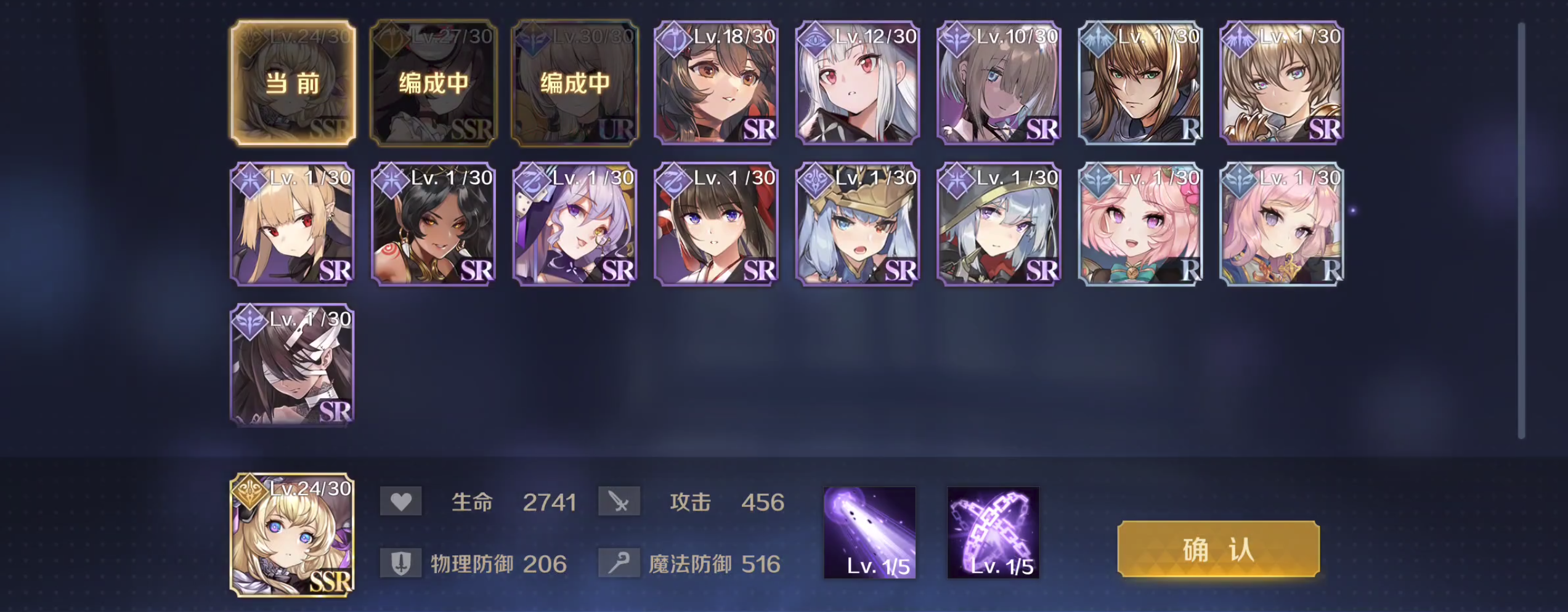Screen dimensions: 1568x612
Task: Select the blonde red-eyed elf SR character
Action: [293, 224]
